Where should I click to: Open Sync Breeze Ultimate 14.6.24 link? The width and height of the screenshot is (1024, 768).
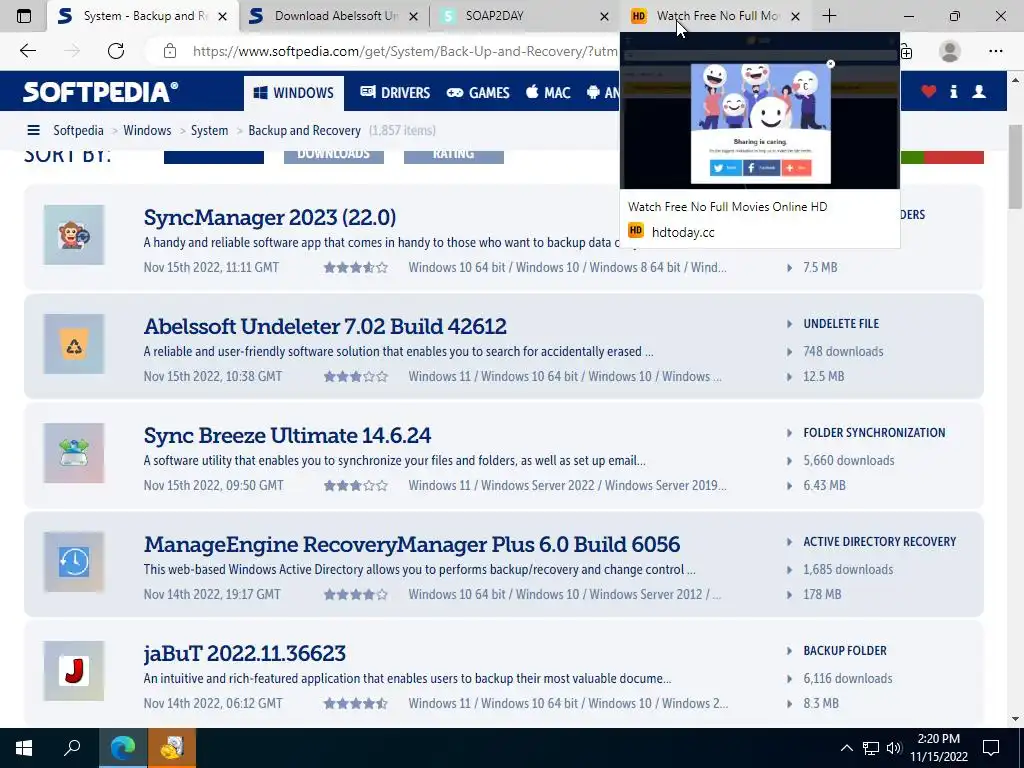pyautogui.click(x=287, y=436)
